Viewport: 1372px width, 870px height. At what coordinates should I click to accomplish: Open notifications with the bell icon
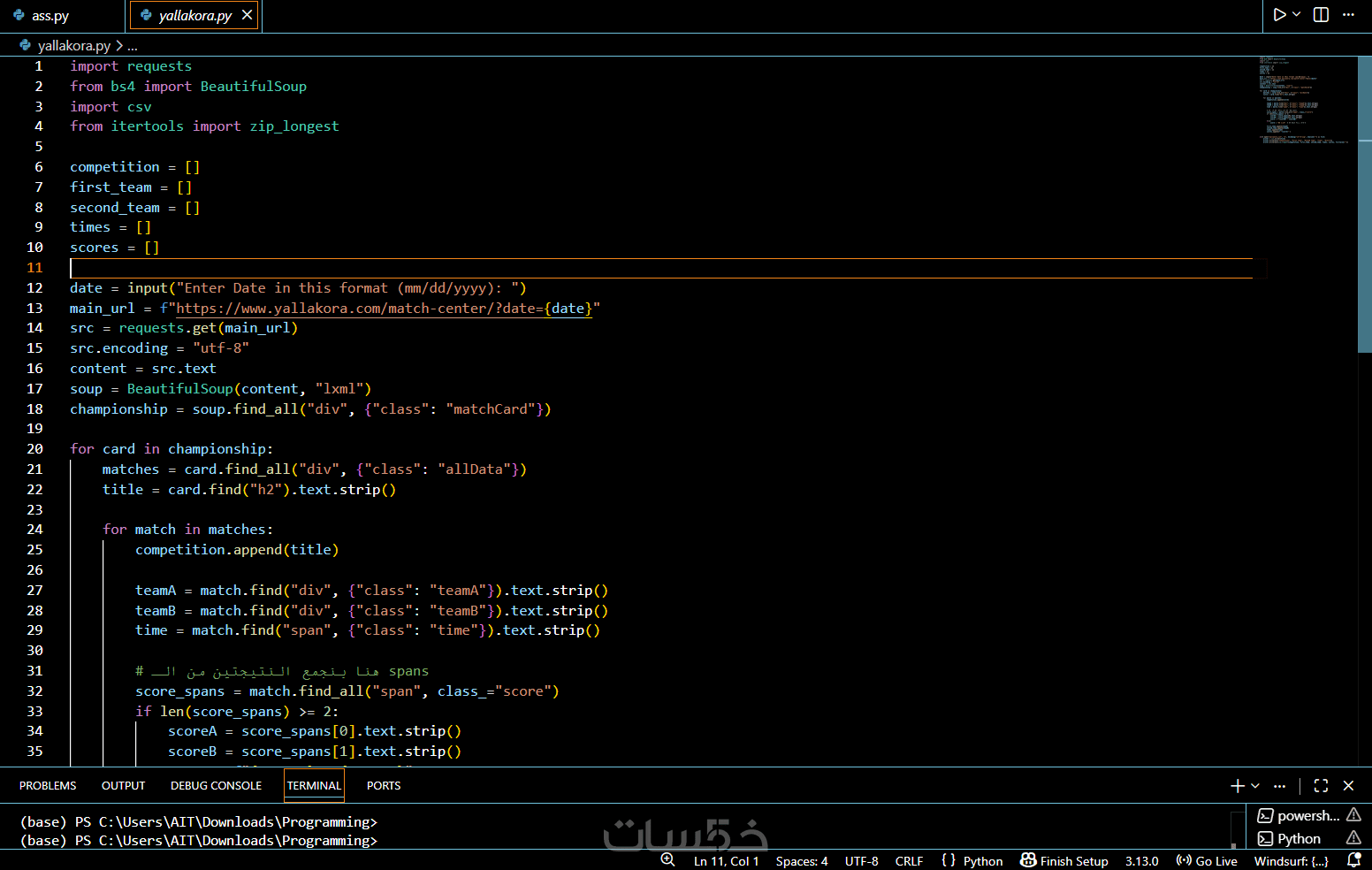click(1353, 860)
